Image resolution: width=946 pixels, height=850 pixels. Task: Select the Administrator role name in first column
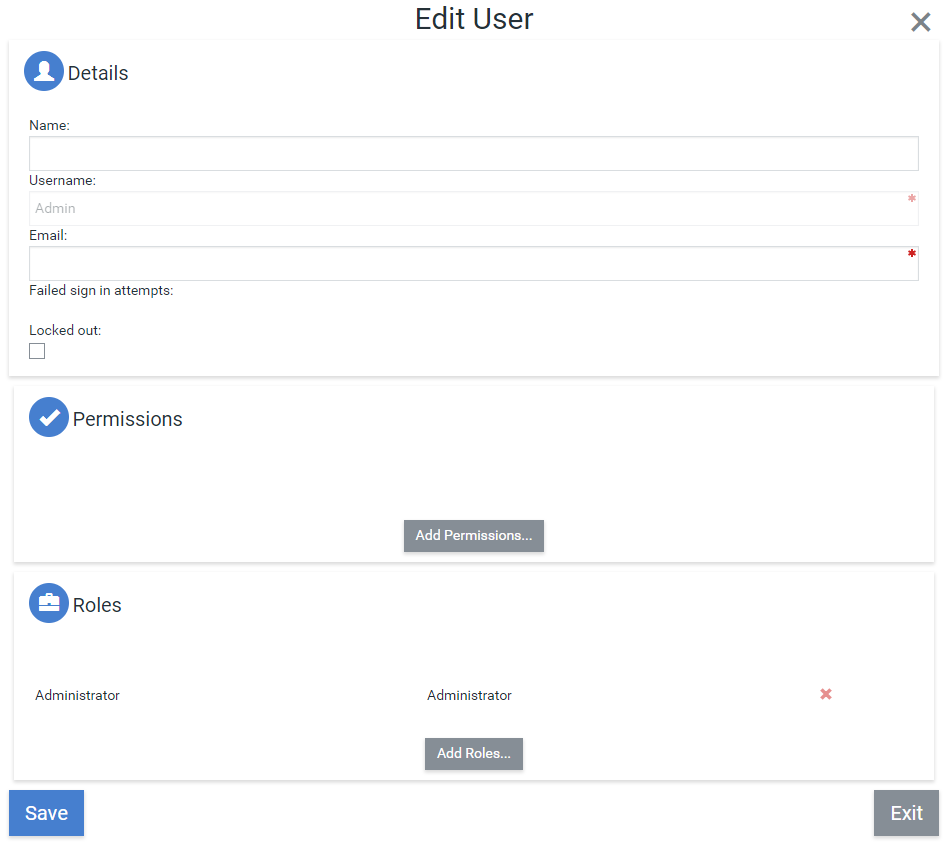[x=78, y=696]
